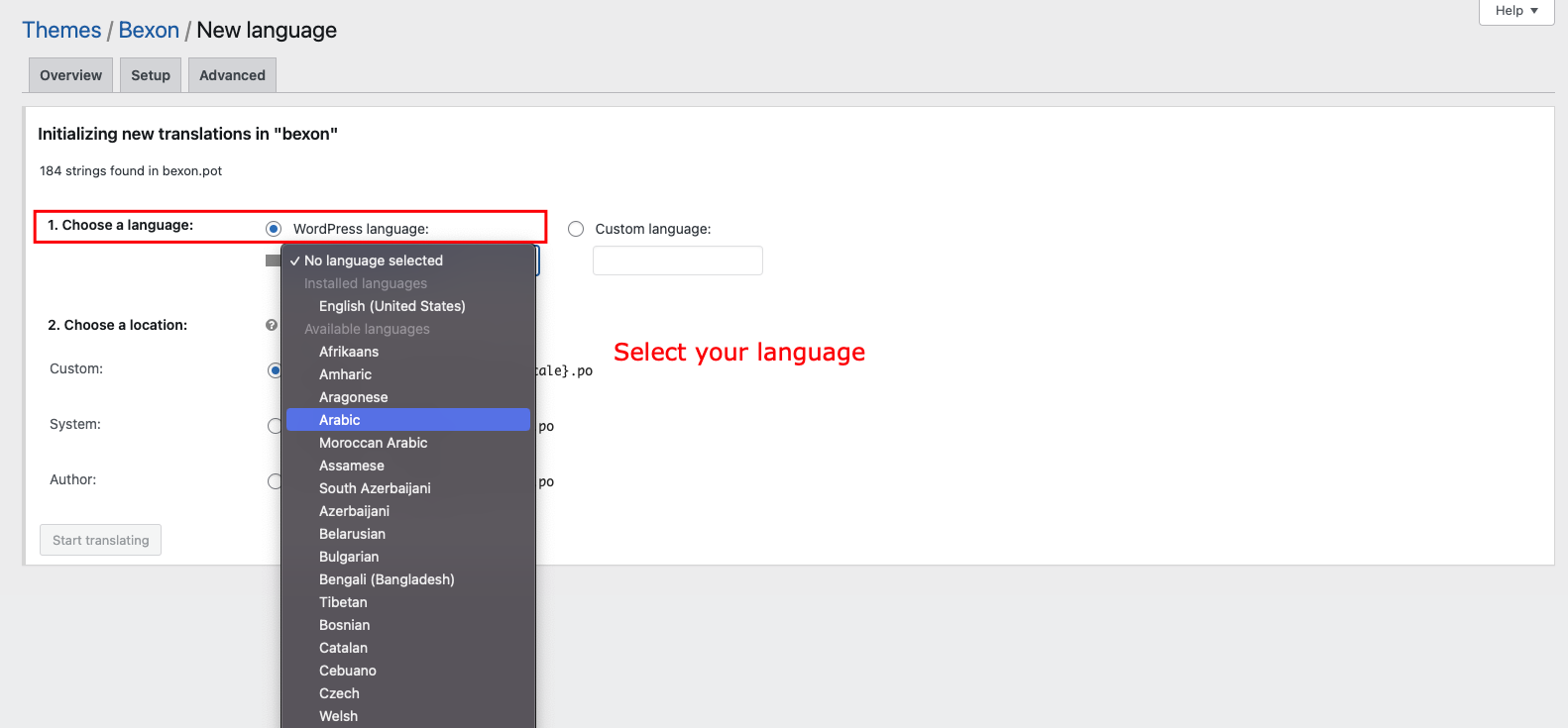The width and height of the screenshot is (1568, 728).
Task: Pick Bengali (Bangladesh) from the language list
Action: pyautogui.click(x=387, y=579)
